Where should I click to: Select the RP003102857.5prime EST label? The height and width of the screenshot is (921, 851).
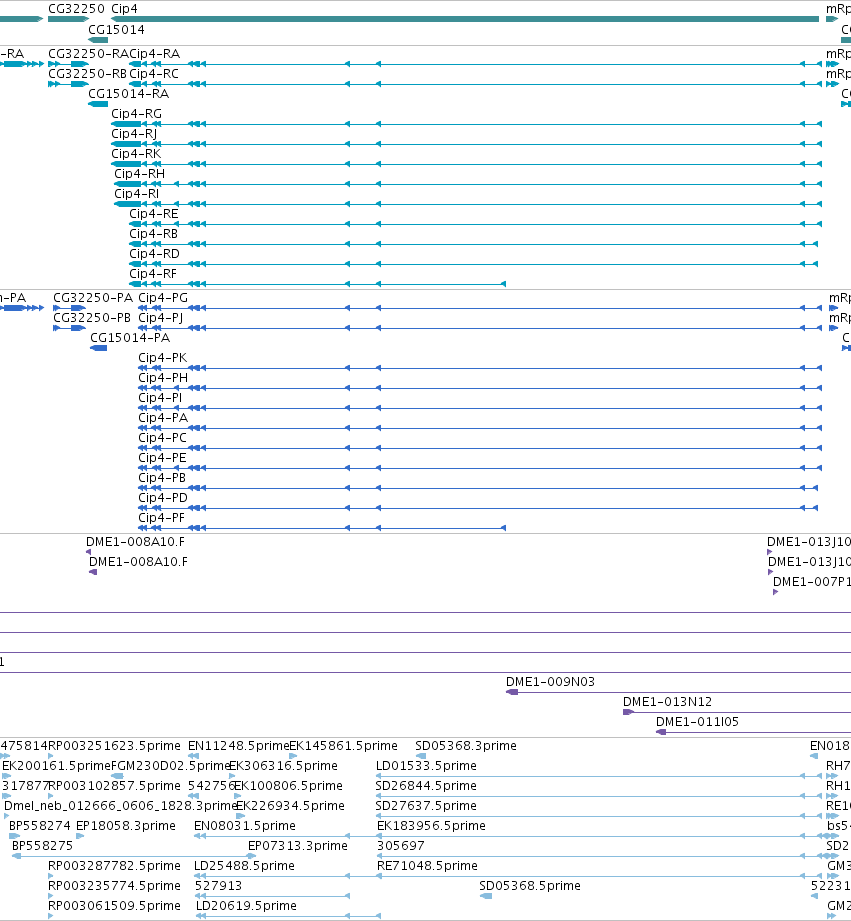pyautogui.click(x=115, y=786)
